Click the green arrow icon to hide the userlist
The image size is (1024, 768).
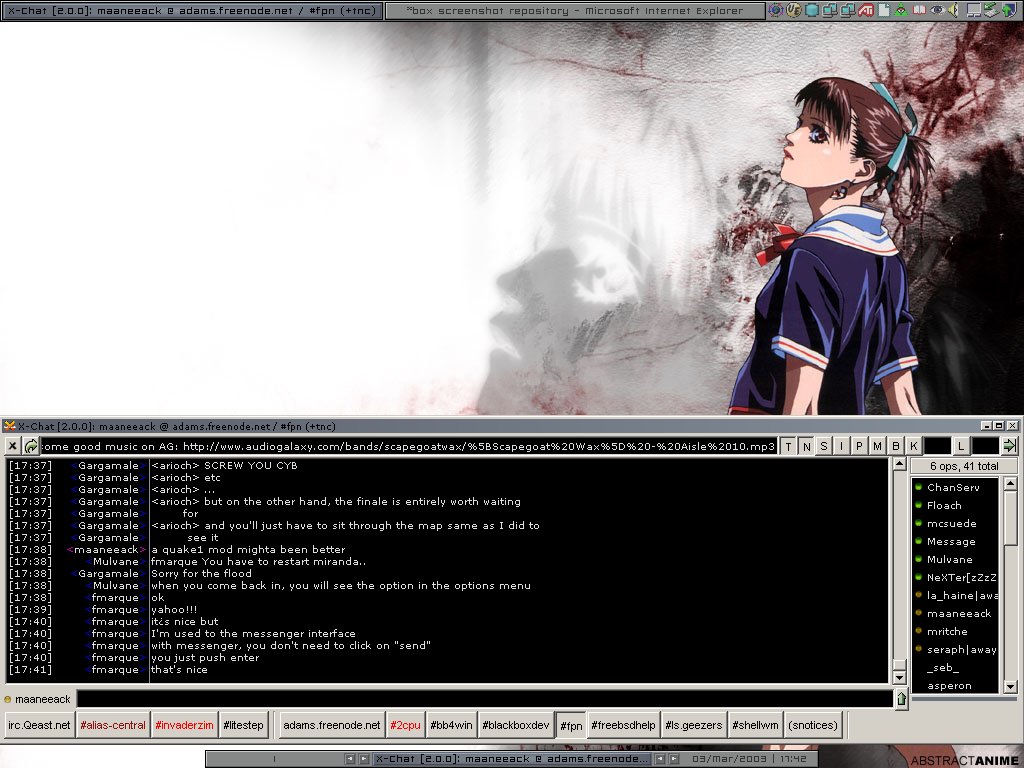click(1010, 446)
